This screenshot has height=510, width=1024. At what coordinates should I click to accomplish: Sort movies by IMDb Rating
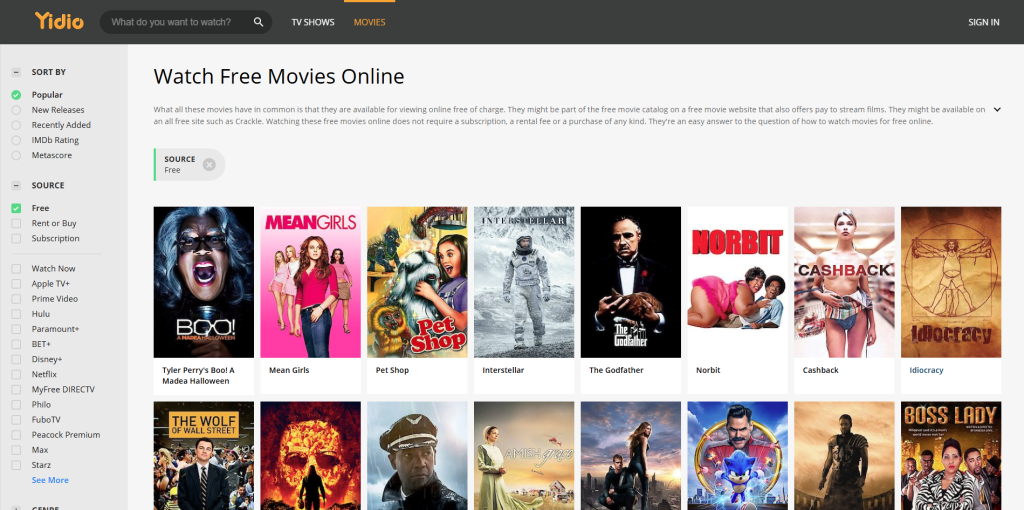pyautogui.click(x=16, y=140)
